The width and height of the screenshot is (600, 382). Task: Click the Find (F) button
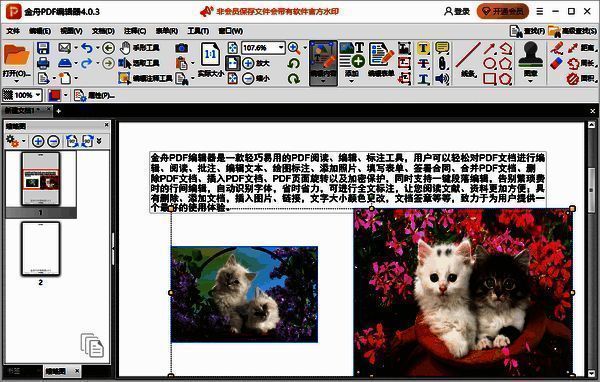point(527,31)
